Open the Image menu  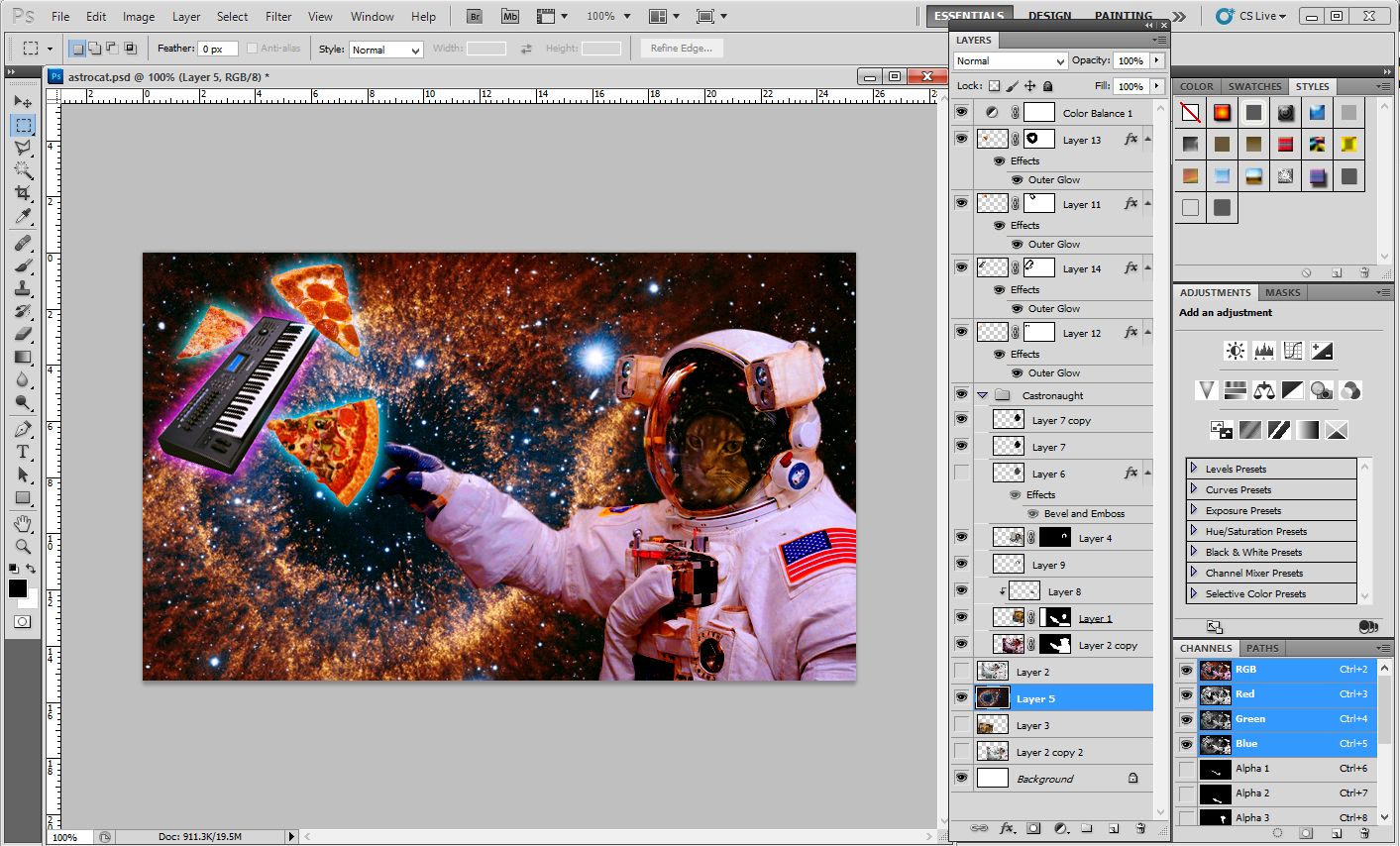point(139,16)
